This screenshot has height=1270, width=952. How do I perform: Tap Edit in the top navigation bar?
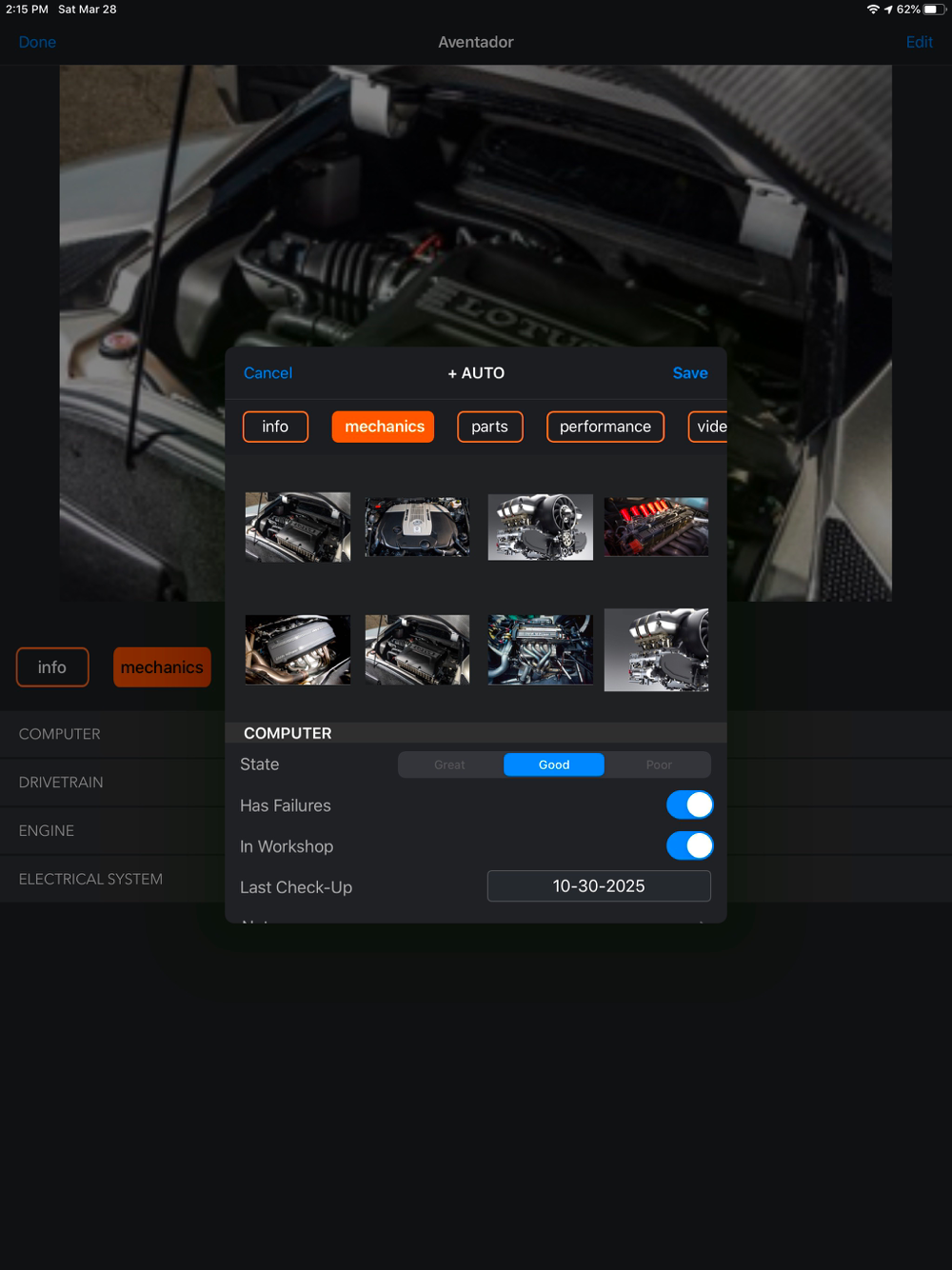(919, 42)
